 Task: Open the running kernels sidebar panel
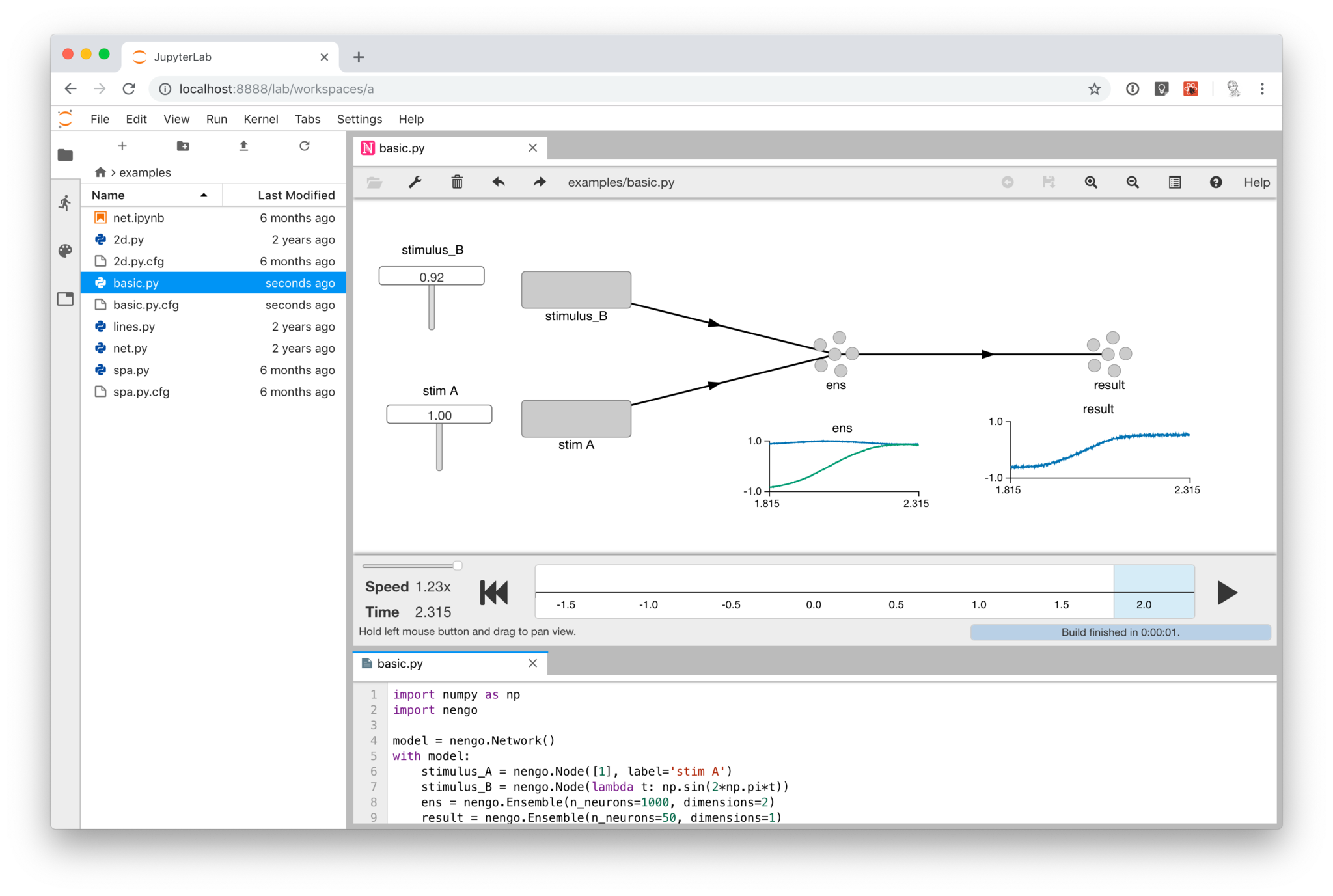(65, 203)
